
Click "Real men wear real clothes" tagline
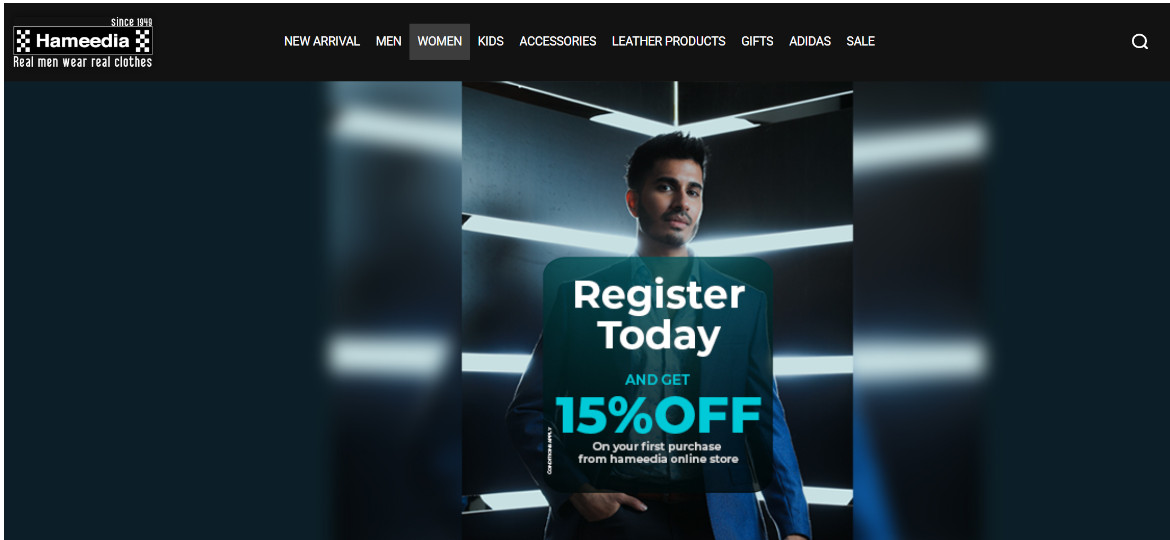pos(83,62)
